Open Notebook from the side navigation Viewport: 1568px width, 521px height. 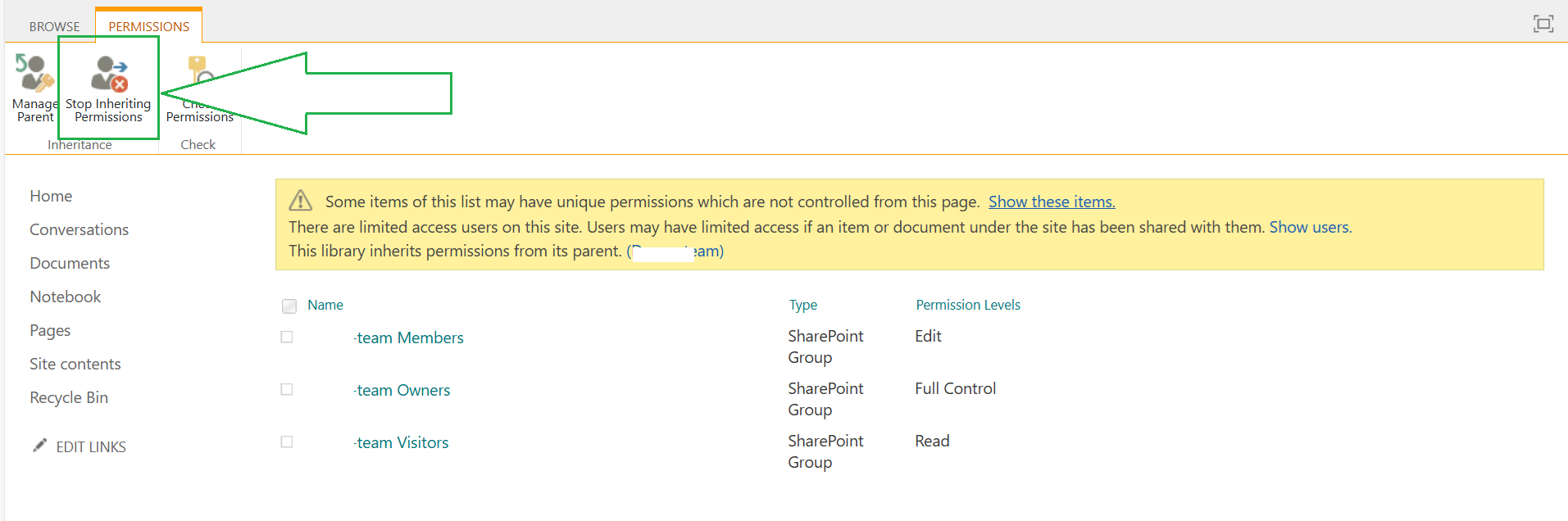point(66,297)
